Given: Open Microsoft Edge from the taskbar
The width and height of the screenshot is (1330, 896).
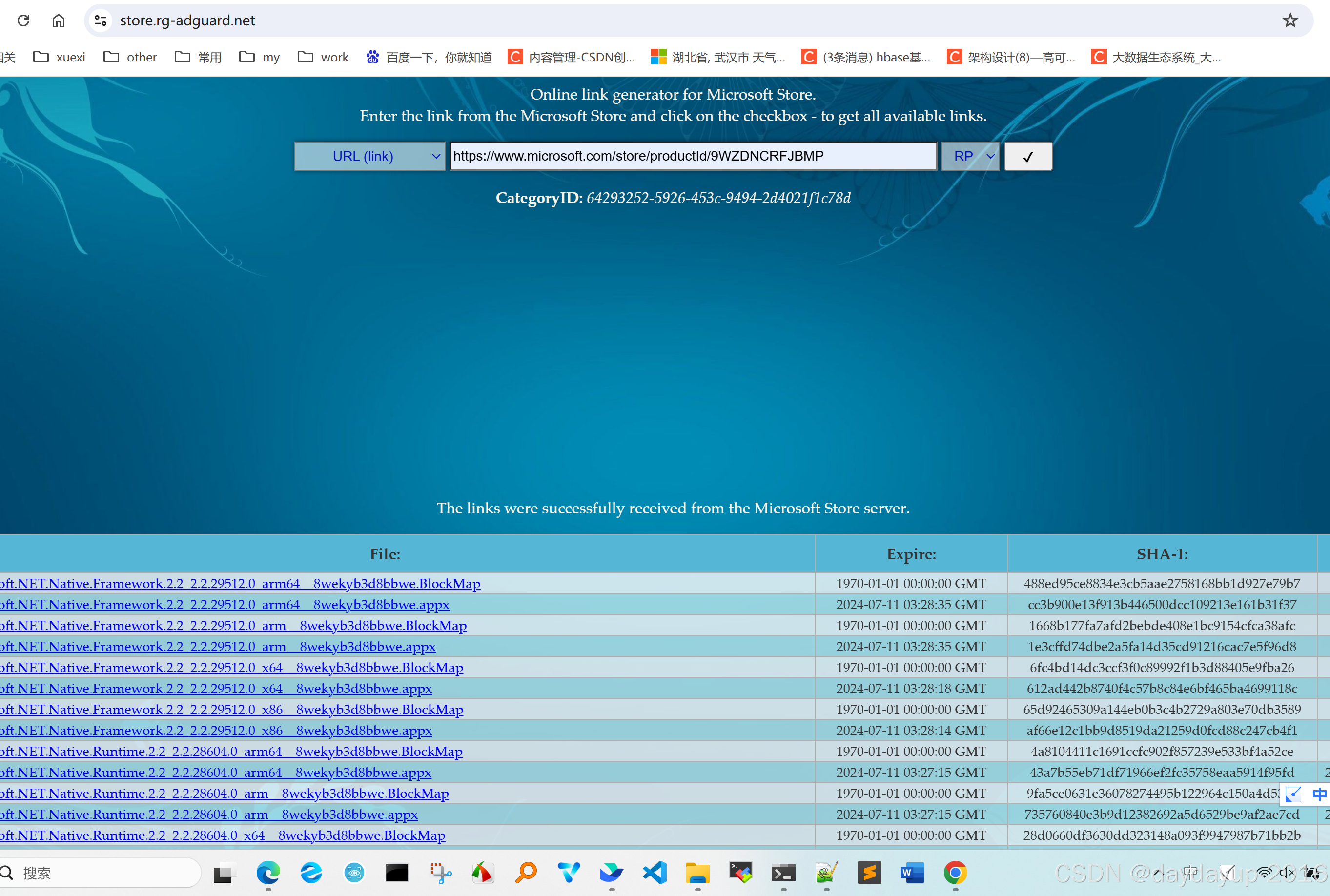Looking at the screenshot, I should point(268,873).
